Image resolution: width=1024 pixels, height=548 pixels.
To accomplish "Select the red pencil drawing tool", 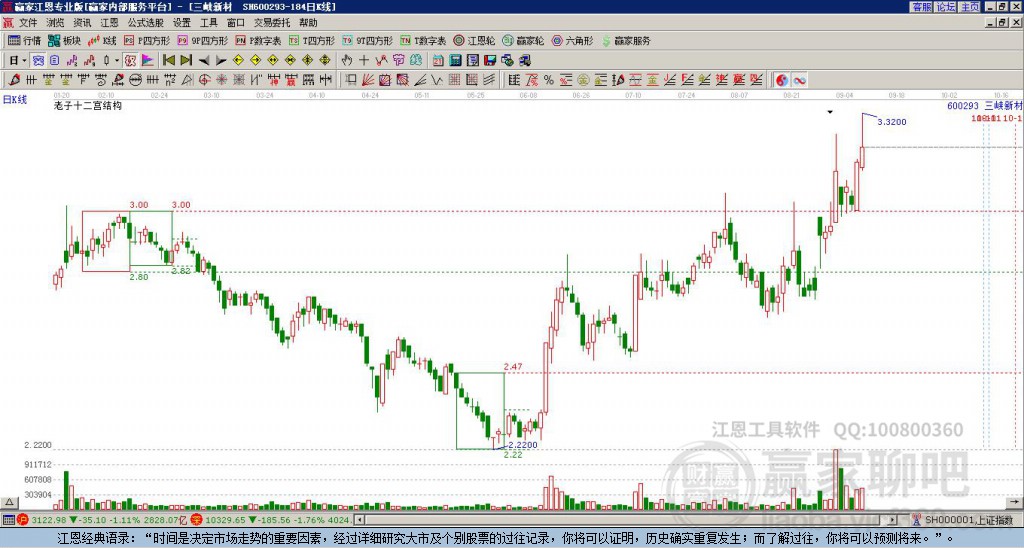I will (x=13, y=80).
